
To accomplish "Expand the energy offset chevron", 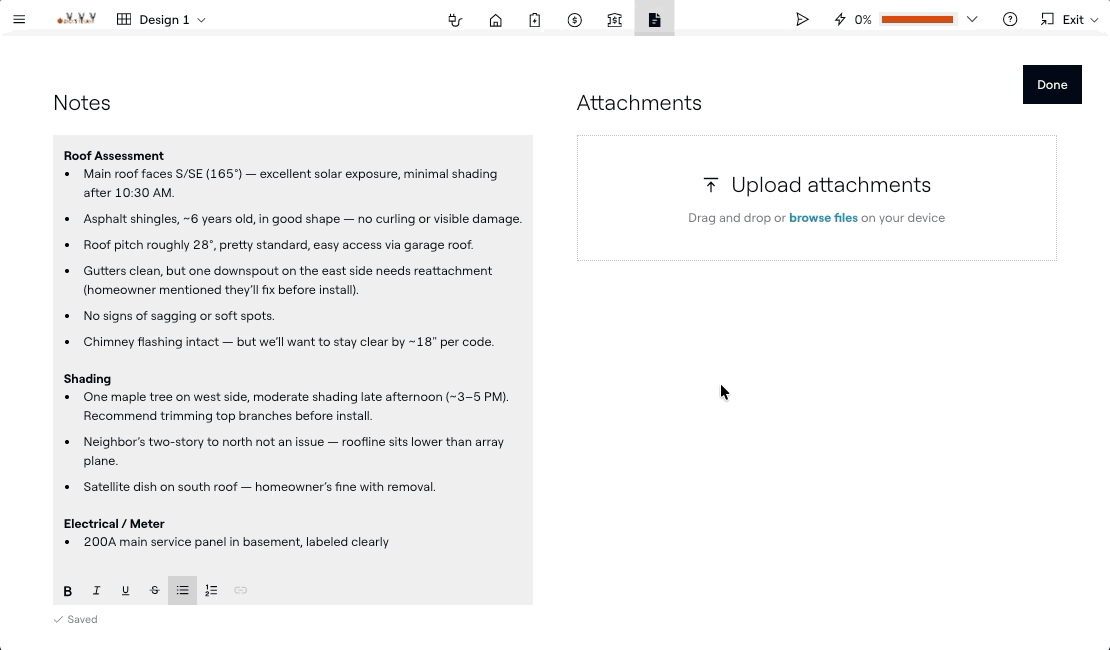I will pyautogui.click(x=972, y=19).
